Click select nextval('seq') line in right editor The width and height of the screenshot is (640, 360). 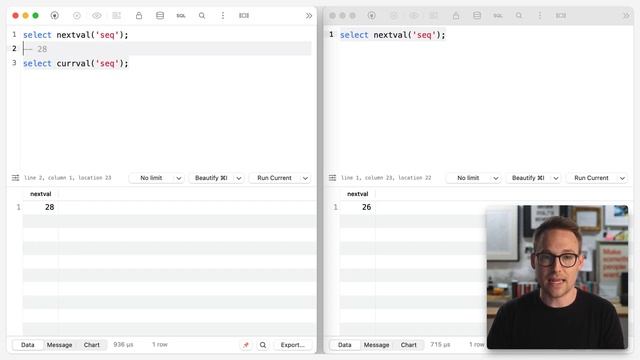pyautogui.click(x=393, y=35)
